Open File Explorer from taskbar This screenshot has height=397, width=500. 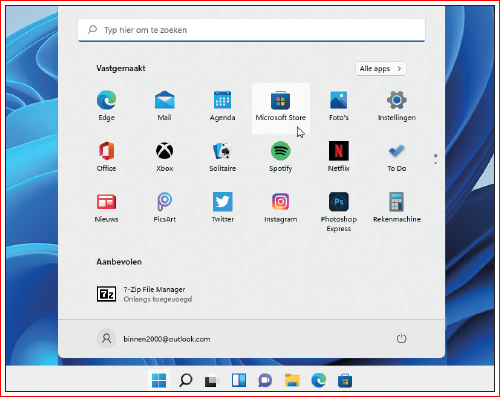tap(292, 380)
